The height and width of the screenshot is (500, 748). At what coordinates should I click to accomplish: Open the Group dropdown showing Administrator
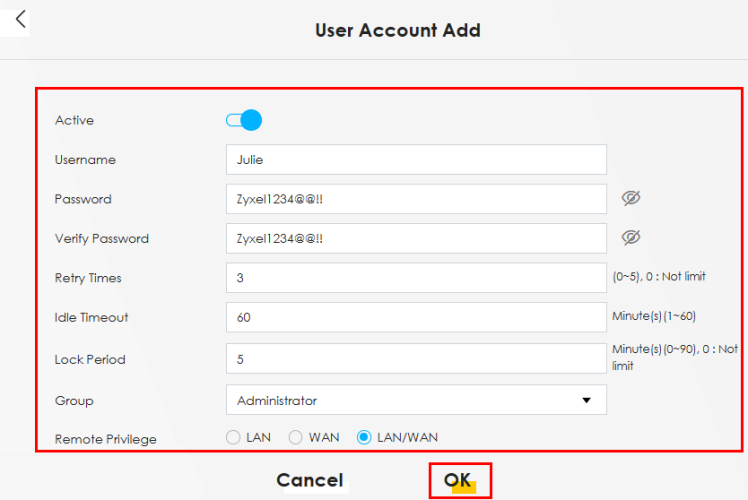(x=416, y=400)
